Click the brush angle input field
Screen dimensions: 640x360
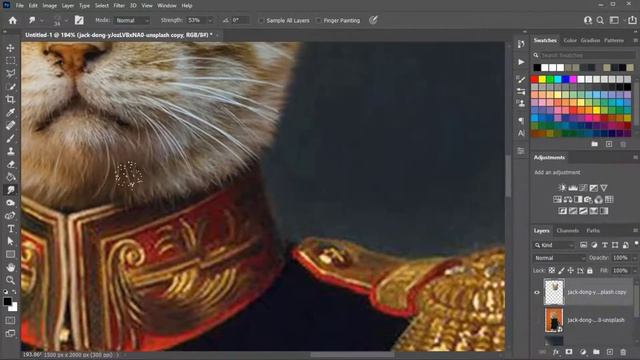(x=240, y=20)
